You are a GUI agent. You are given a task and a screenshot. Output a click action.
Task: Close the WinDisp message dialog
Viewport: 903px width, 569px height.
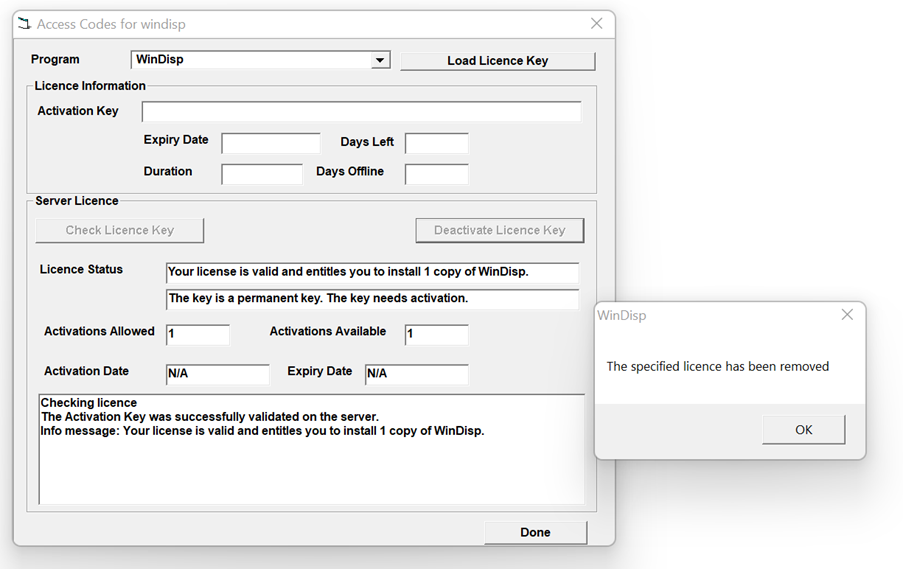847,315
